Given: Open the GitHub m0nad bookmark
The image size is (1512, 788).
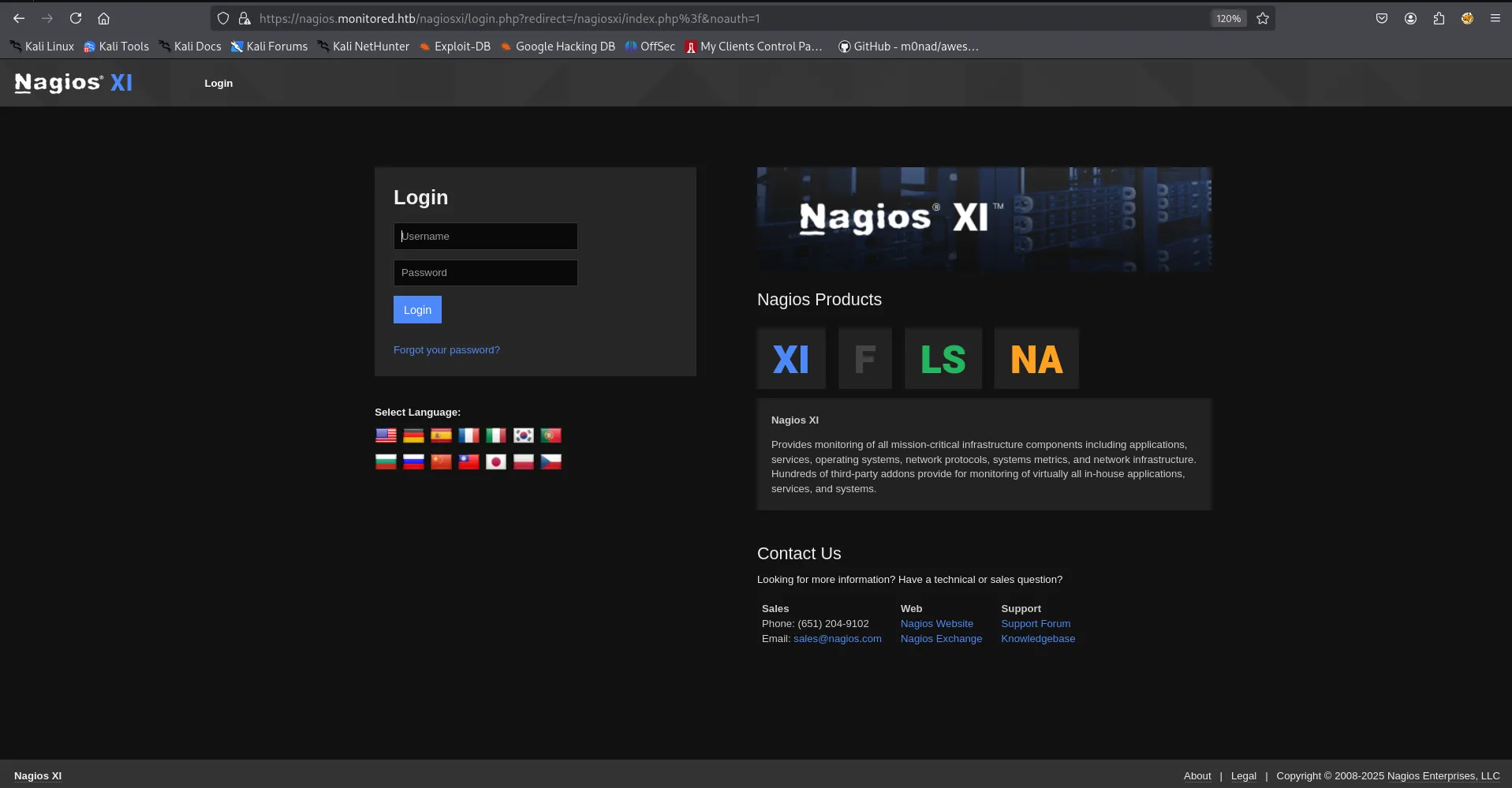Looking at the screenshot, I should point(909,47).
